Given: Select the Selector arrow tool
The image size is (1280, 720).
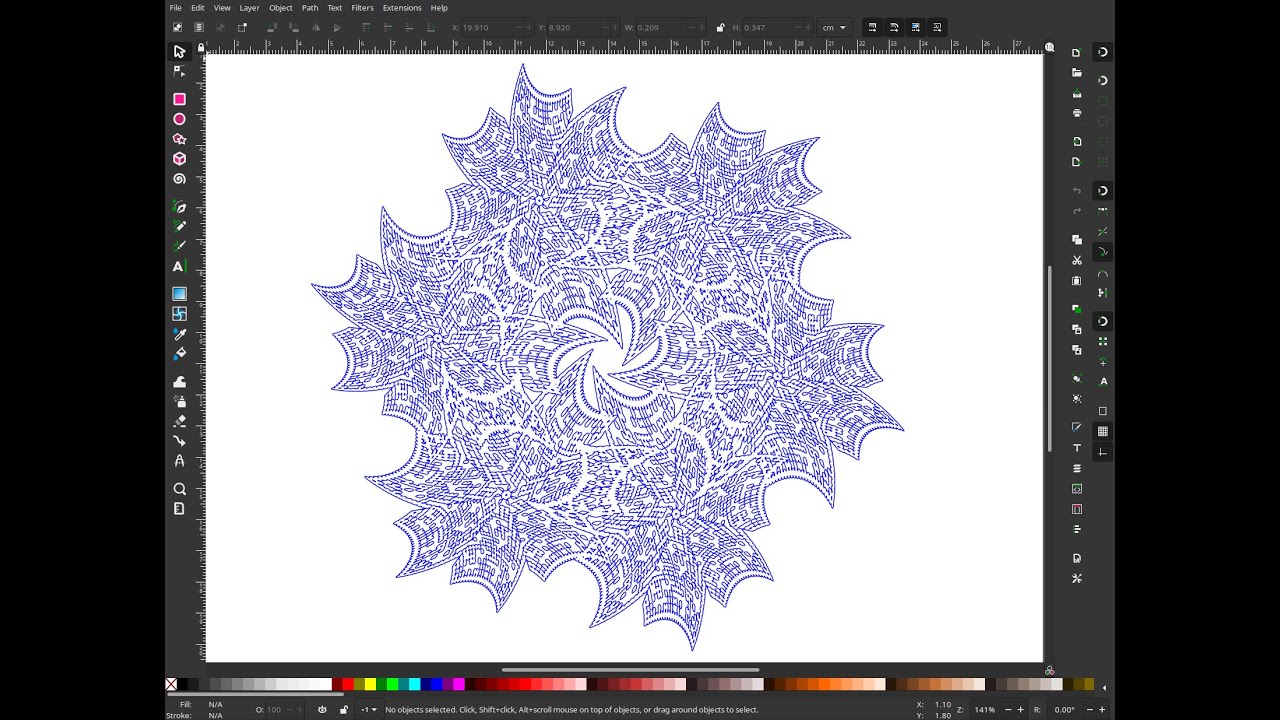Looking at the screenshot, I should (179, 51).
